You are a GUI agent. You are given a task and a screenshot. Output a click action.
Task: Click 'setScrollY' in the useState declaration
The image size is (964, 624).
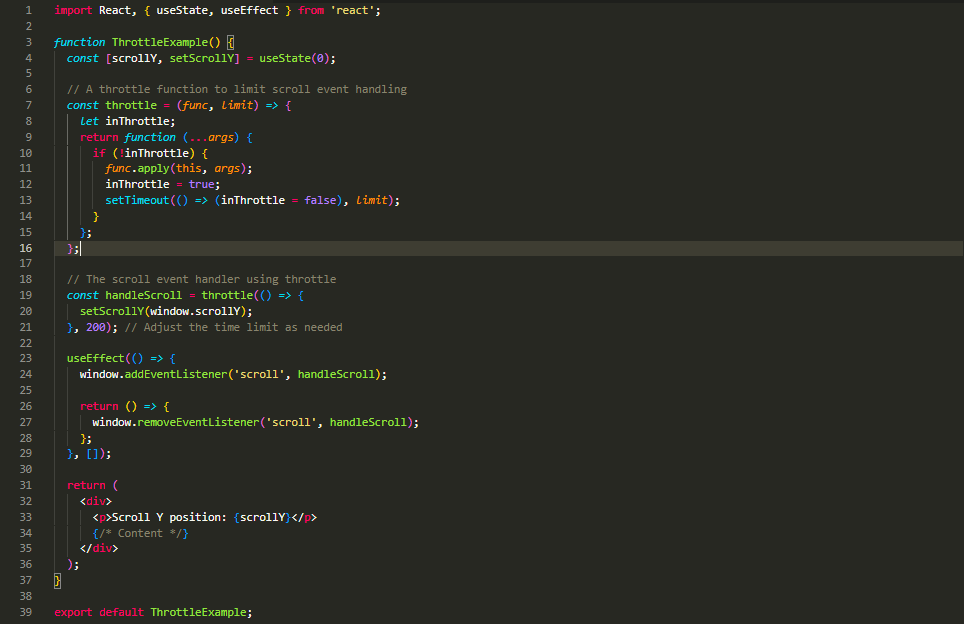tap(202, 58)
